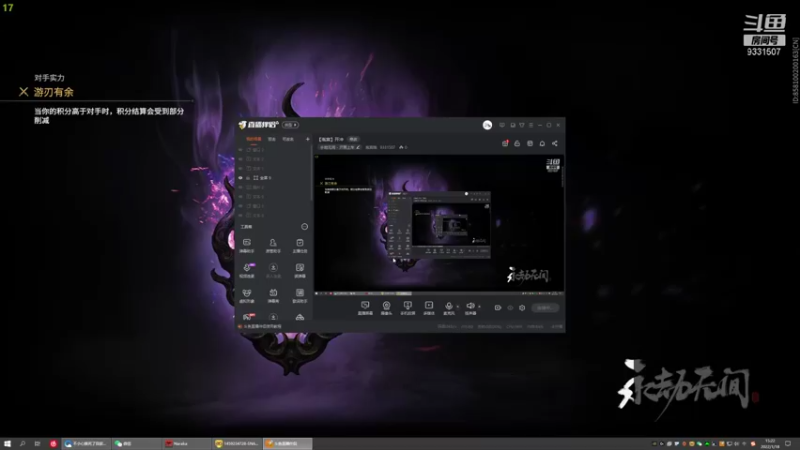This screenshot has height=450, width=800.
Task: Open the Windows notification center
Action: point(788,444)
